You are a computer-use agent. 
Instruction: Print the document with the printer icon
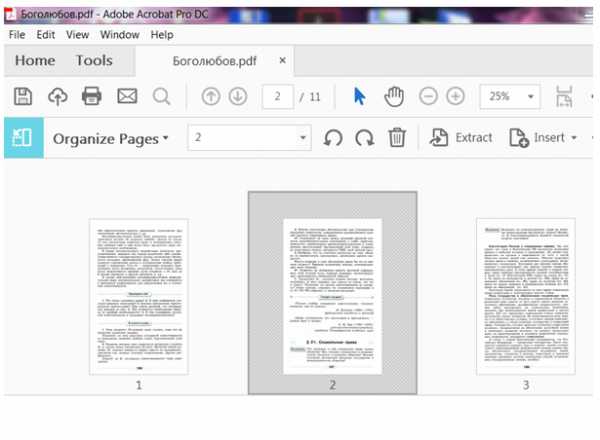click(92, 96)
